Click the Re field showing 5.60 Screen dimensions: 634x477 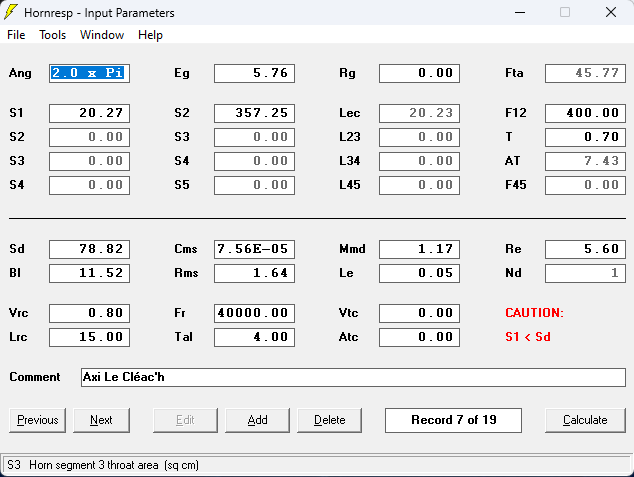(x=585, y=249)
